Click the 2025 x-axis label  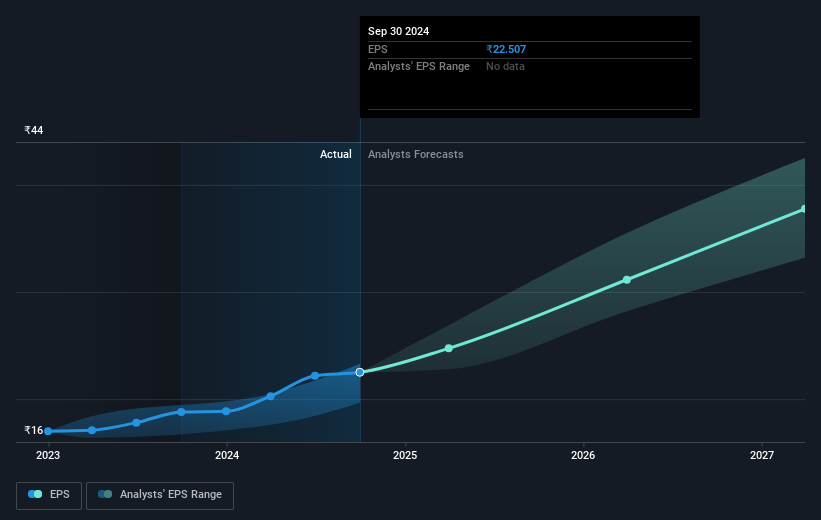[x=405, y=455]
